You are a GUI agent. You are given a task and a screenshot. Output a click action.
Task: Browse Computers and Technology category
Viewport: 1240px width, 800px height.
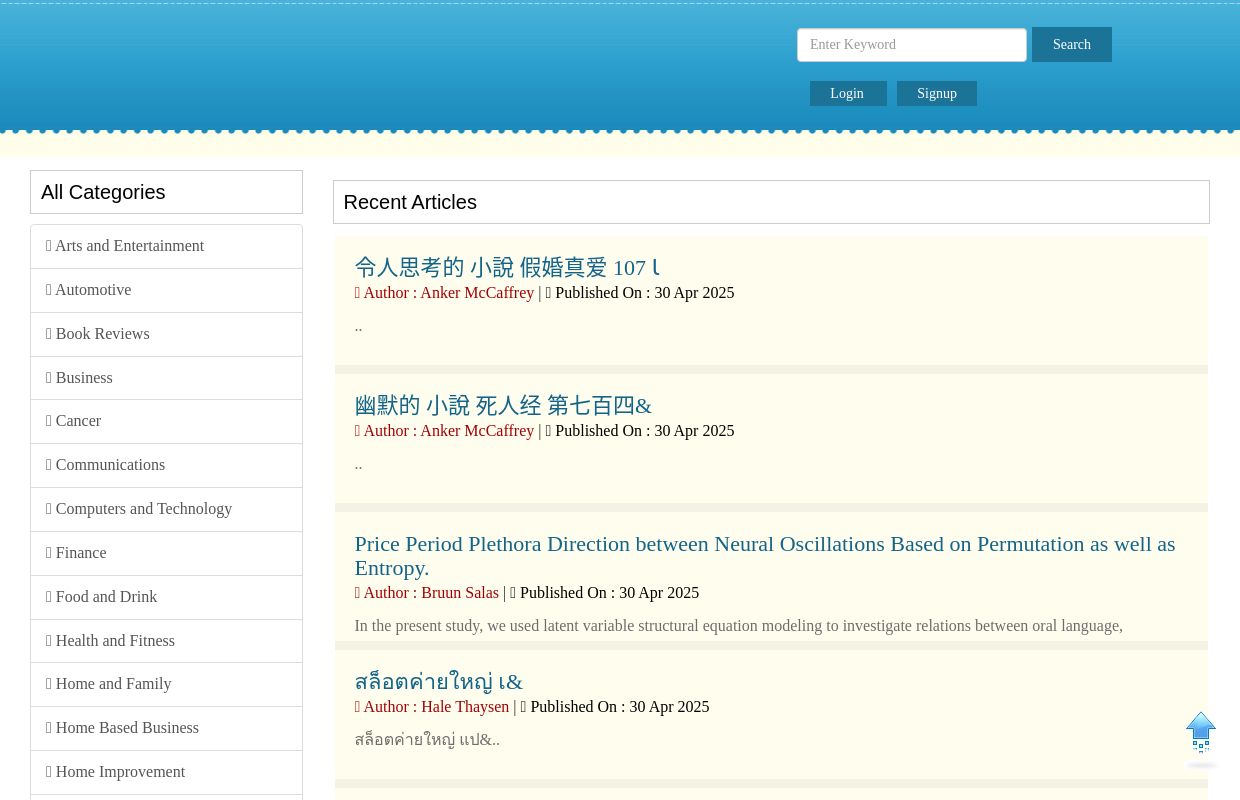(166, 509)
